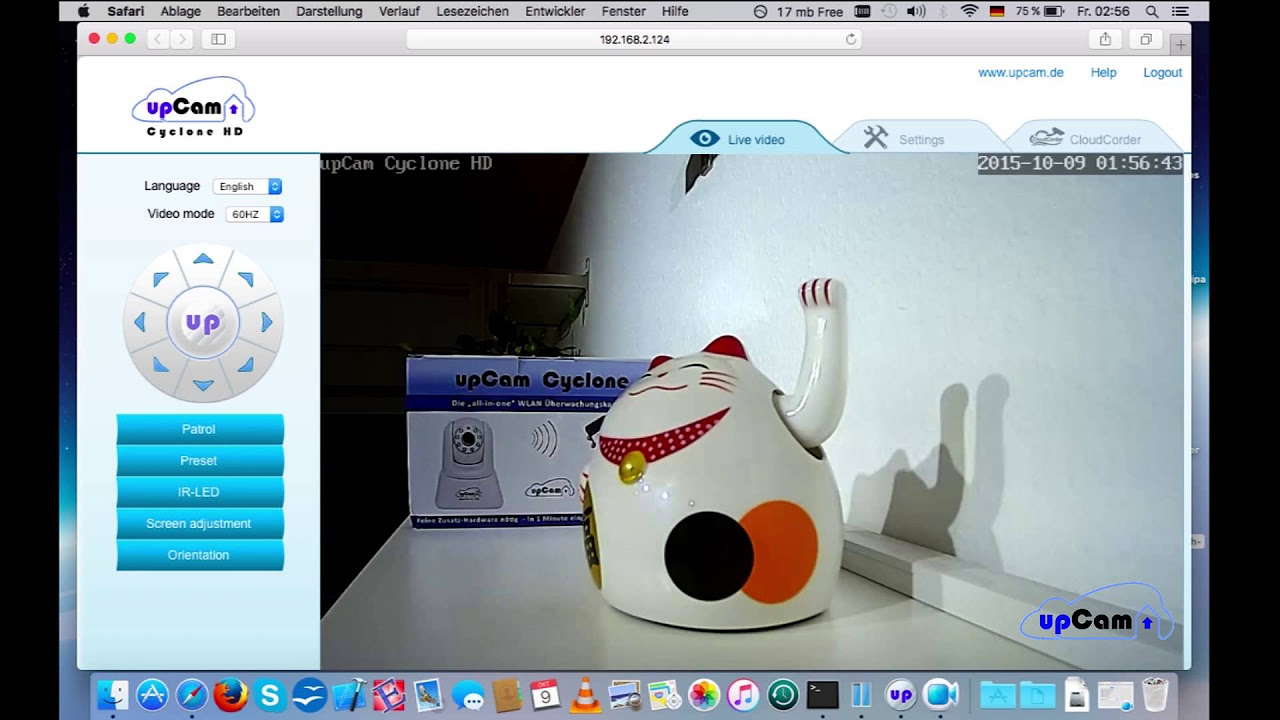Image resolution: width=1280 pixels, height=720 pixels.
Task: Click the Safari share button
Action: 1105,39
